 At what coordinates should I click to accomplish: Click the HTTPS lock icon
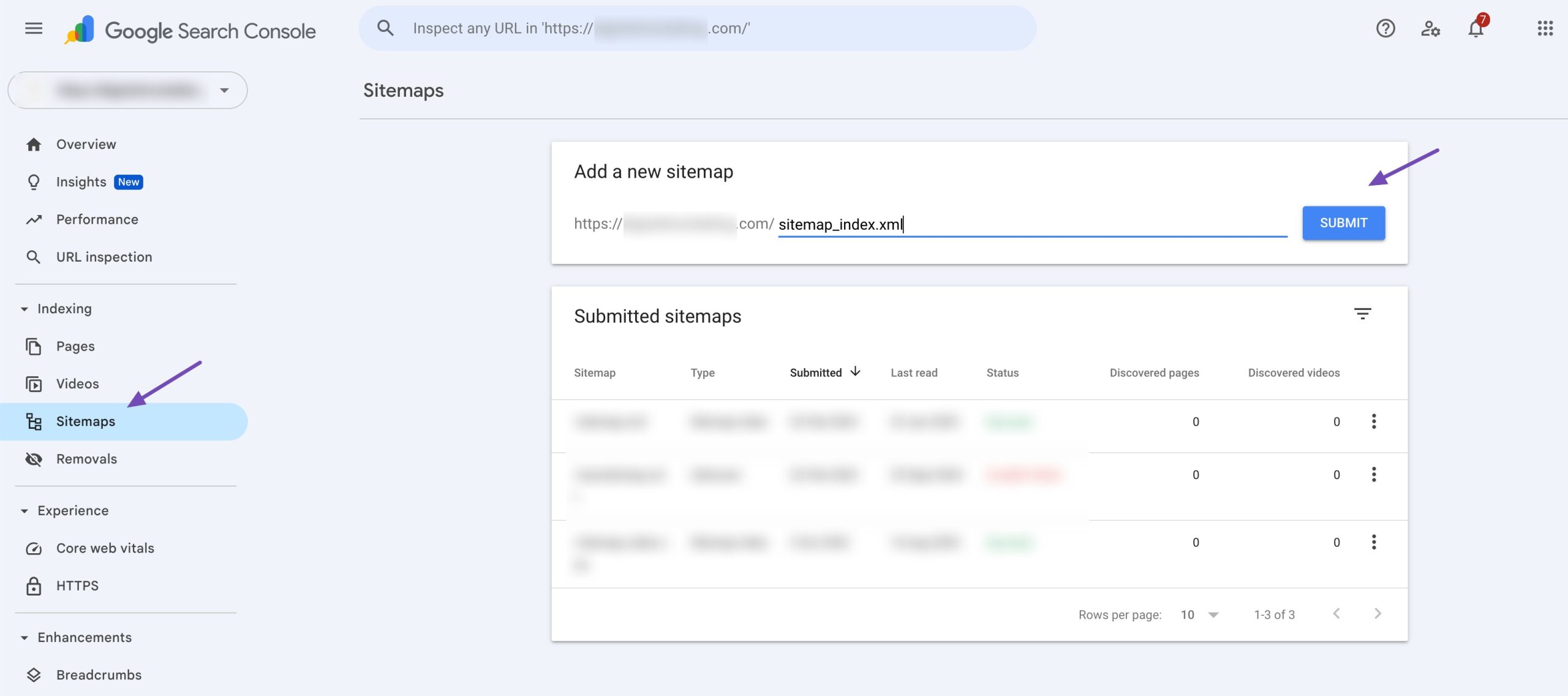pos(34,585)
